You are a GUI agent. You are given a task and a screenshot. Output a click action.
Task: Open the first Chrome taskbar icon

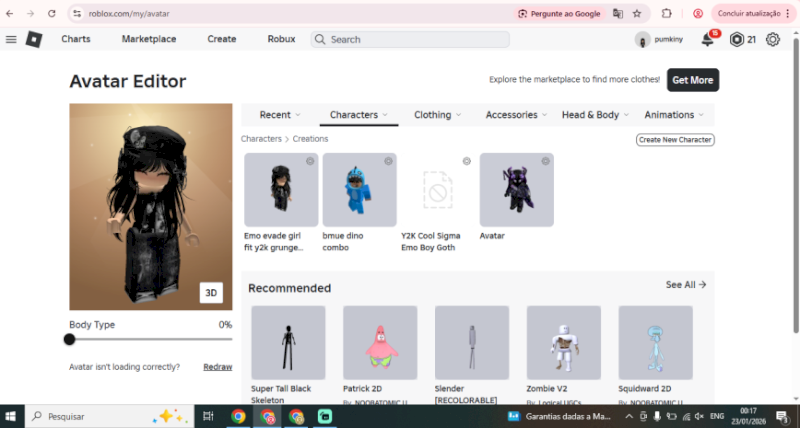click(x=238, y=416)
